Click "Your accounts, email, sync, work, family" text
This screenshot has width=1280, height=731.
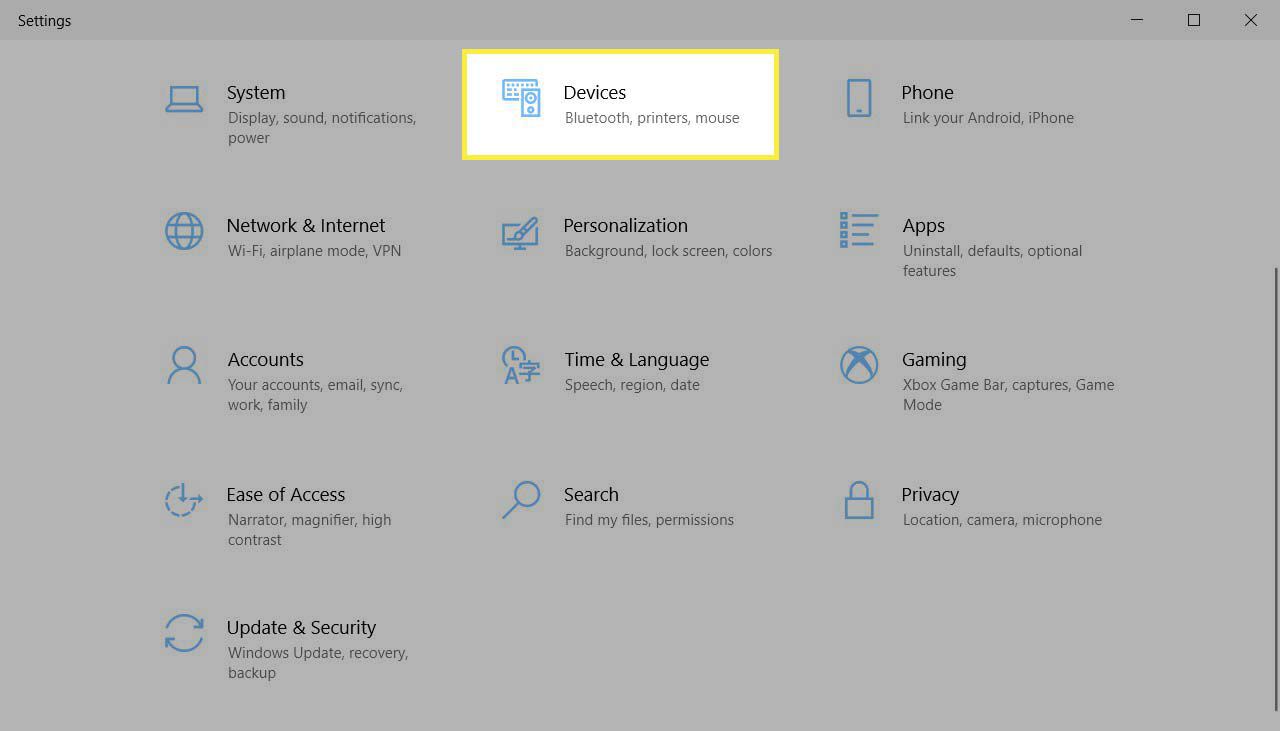pos(314,395)
